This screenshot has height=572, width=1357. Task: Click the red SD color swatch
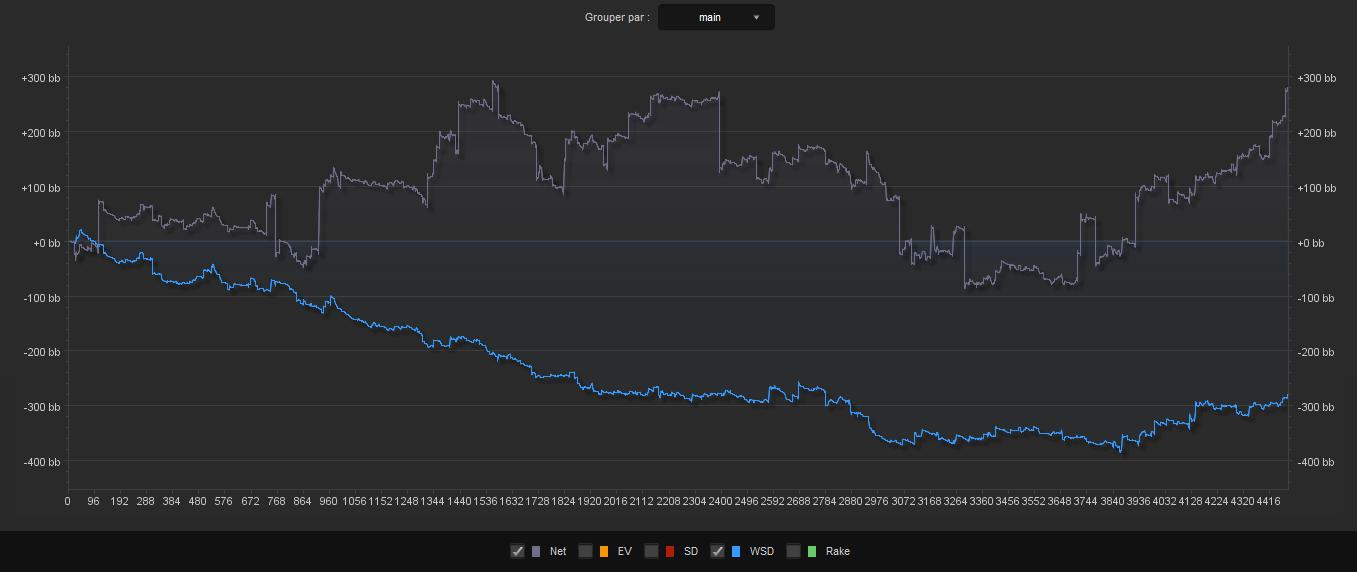(x=670, y=551)
